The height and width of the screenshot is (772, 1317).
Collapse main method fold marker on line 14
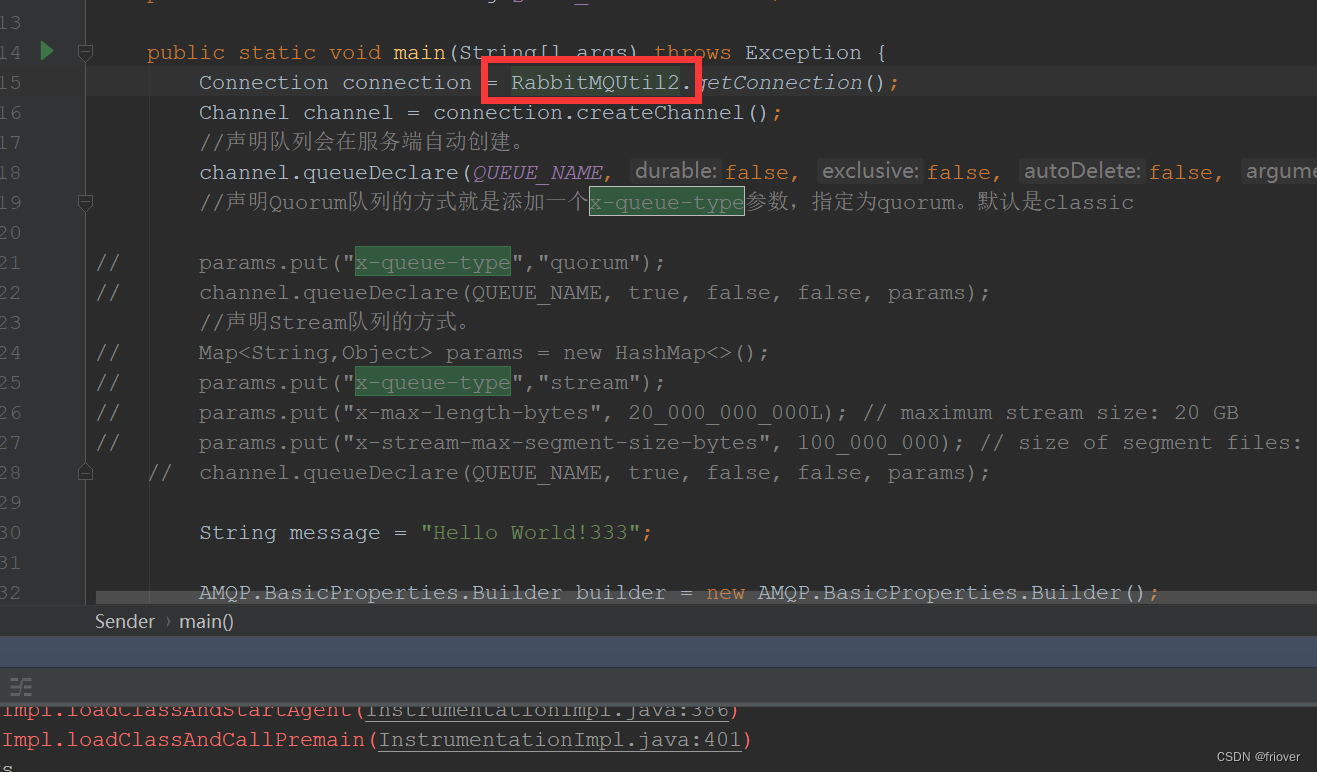coord(86,52)
